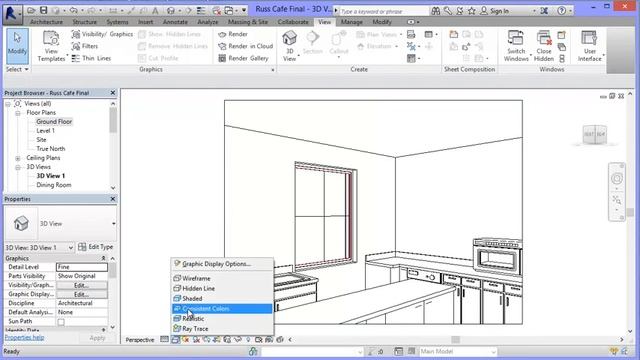Open the 3D View type selector dropdown arrow
The height and width of the screenshot is (360, 640).
click(113, 224)
